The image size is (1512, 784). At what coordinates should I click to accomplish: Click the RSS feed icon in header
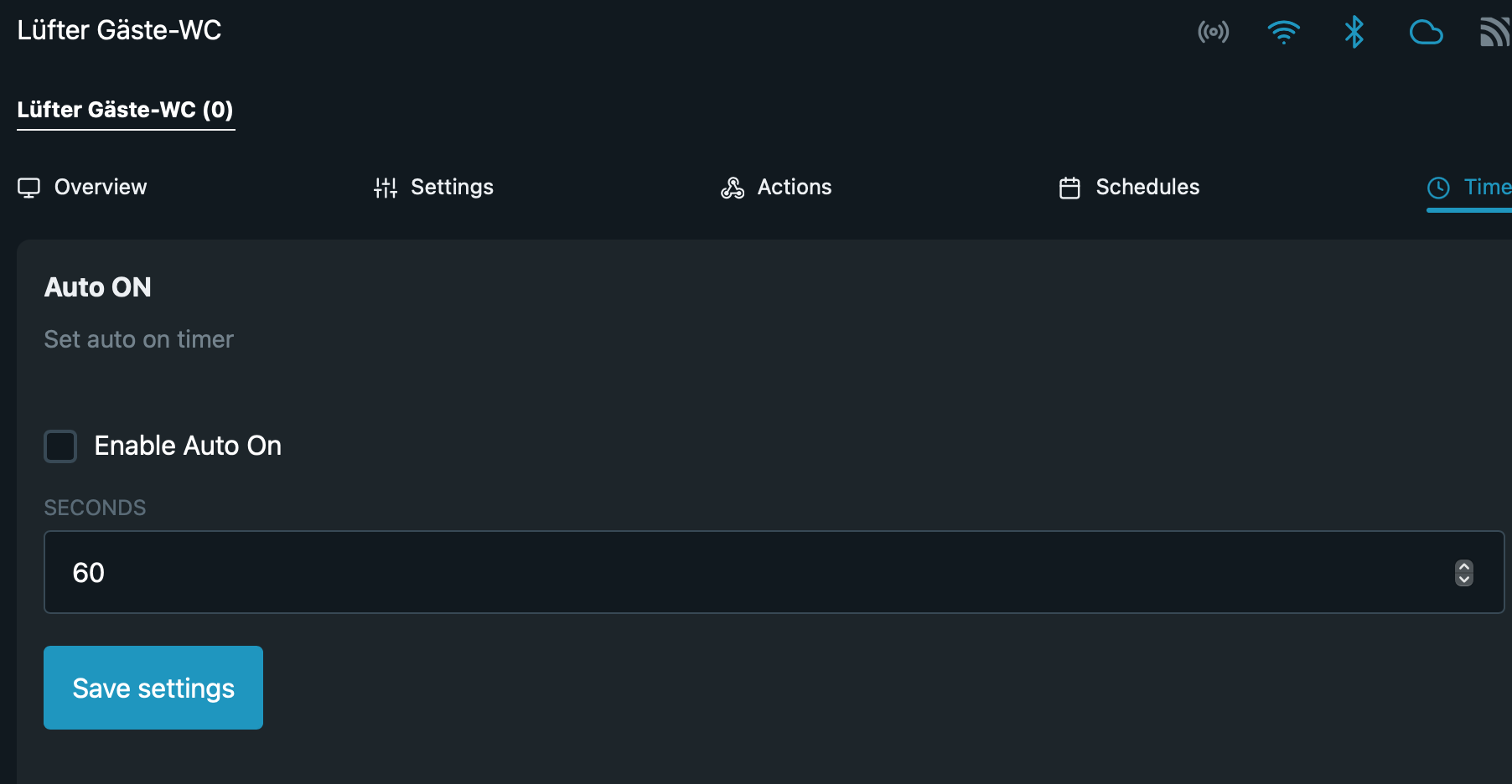coord(1494,33)
